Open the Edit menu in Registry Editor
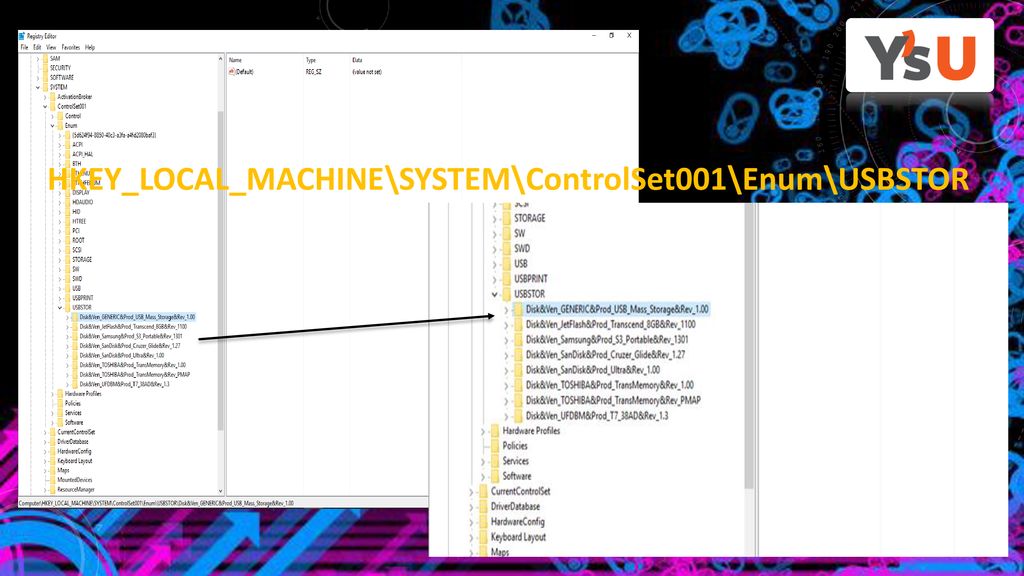Screen dimensions: 1024x576 click(37, 47)
